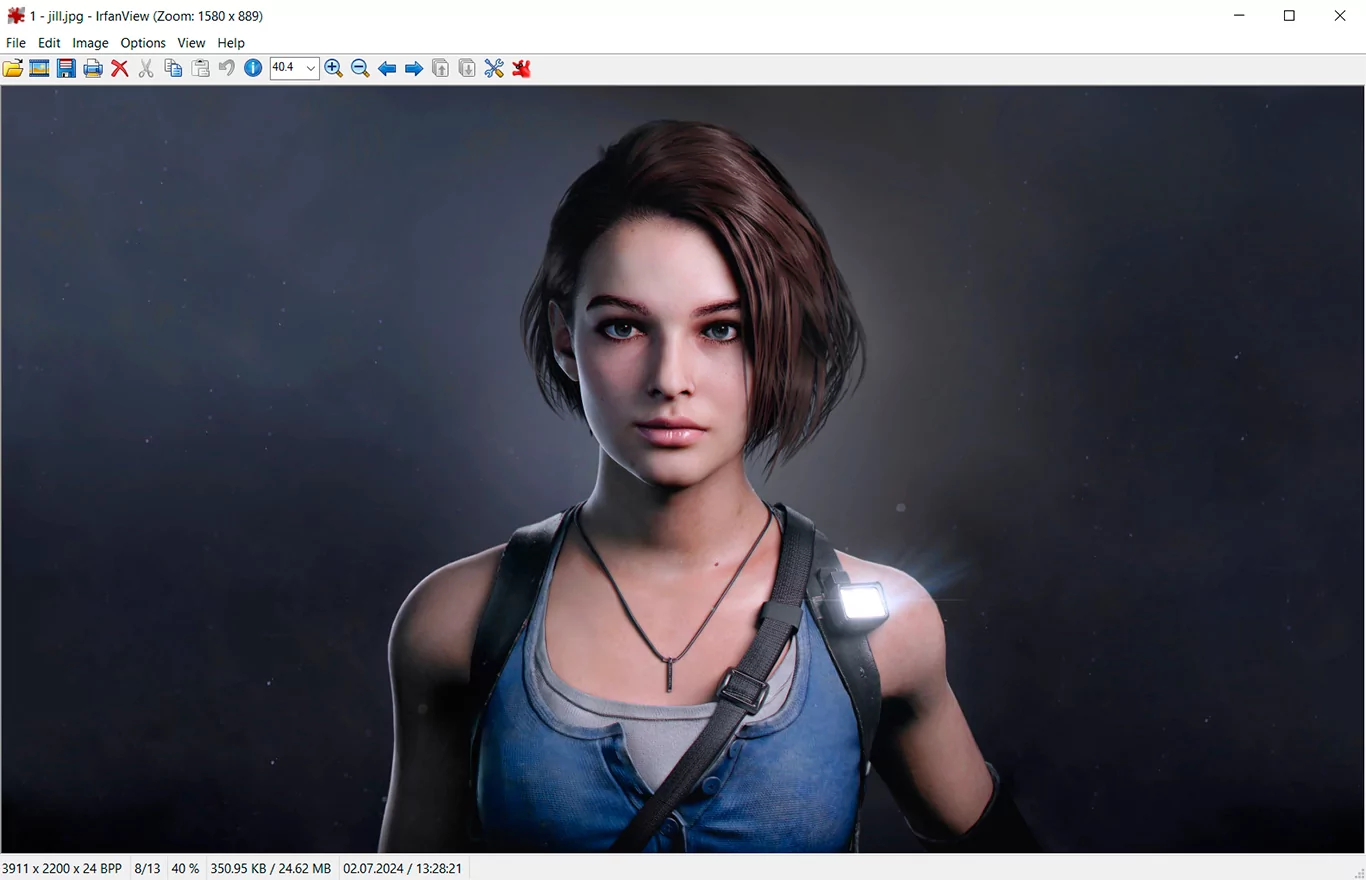Go to previous image with the left arrow
The width and height of the screenshot is (1366, 880).
[387, 69]
